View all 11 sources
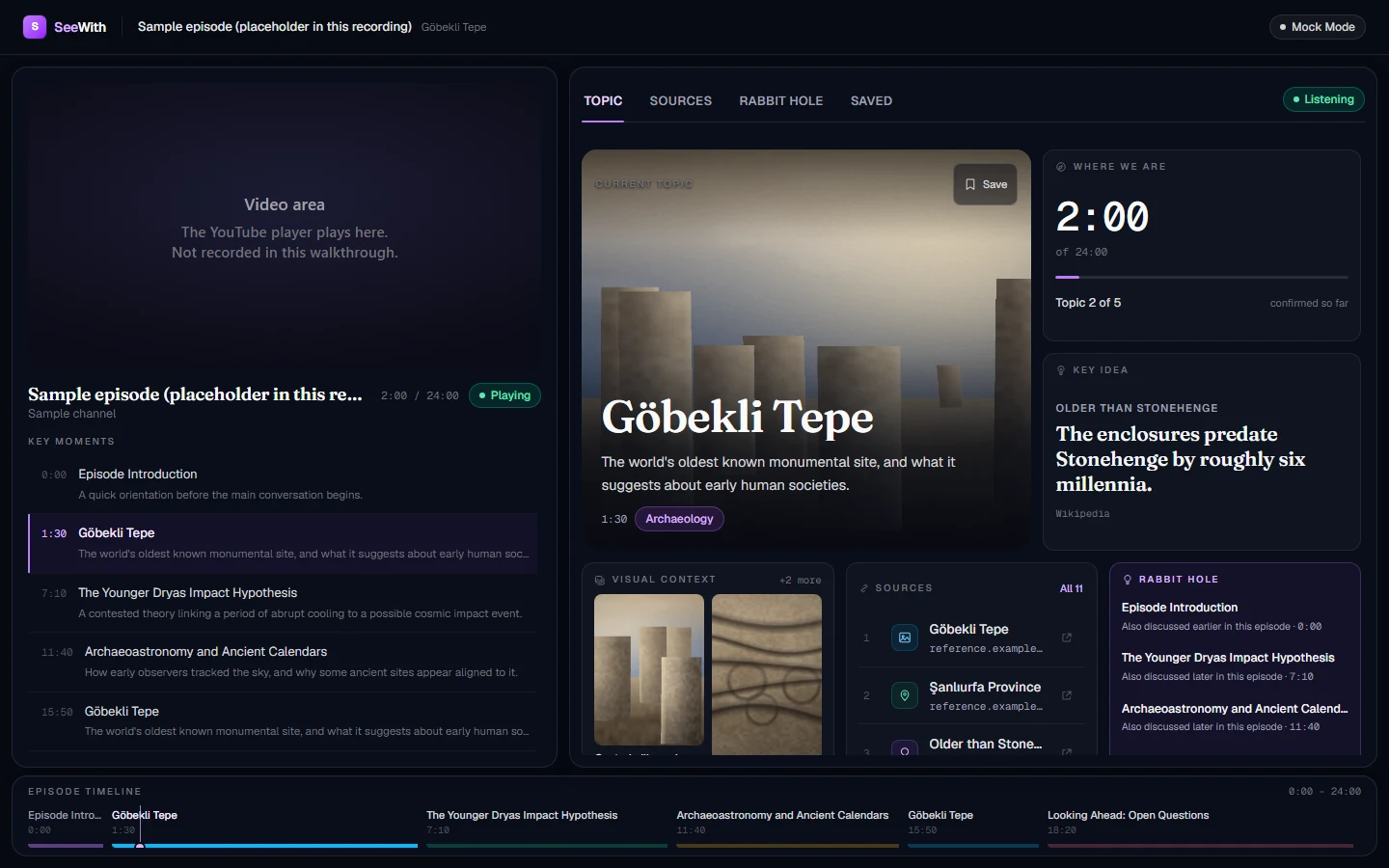1389x868 pixels. (1072, 588)
